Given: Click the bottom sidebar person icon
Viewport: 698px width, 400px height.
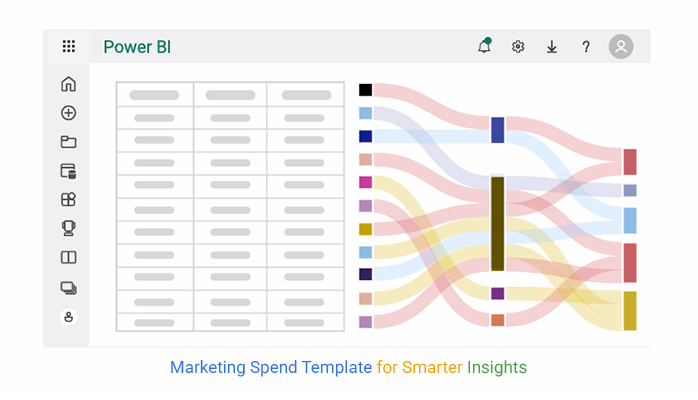Looking at the screenshot, I should tap(69, 317).
